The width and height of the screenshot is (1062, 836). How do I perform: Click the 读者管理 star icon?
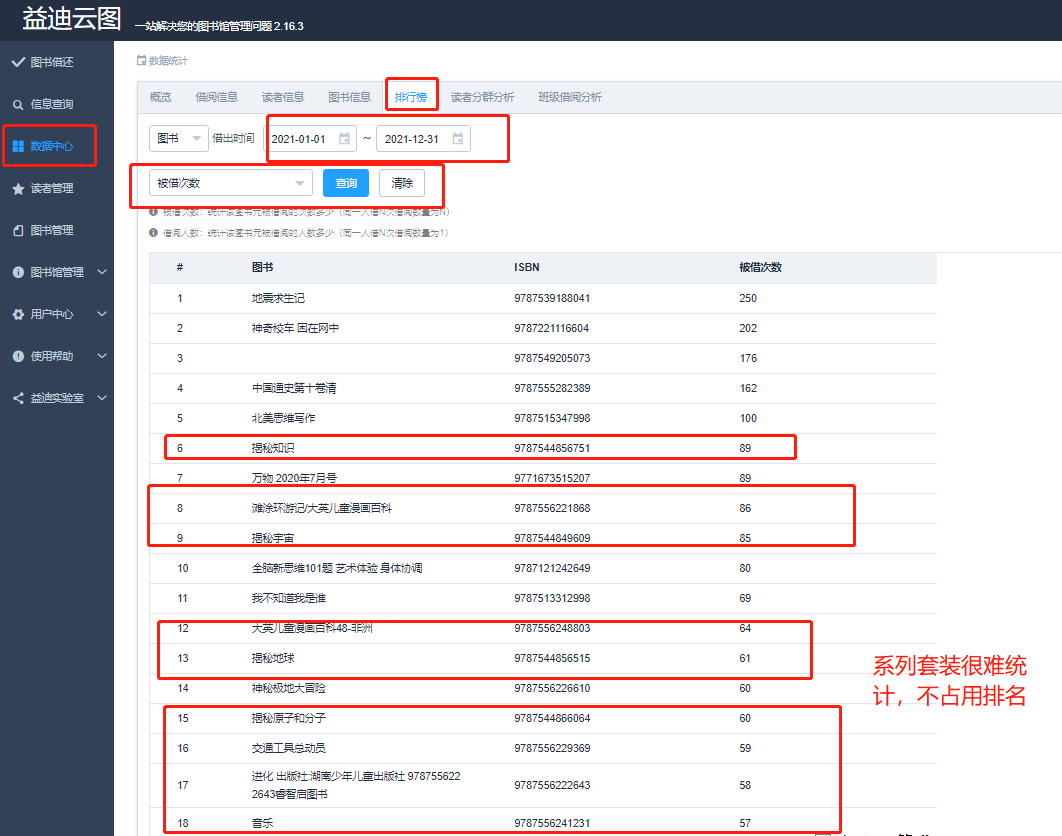pyautogui.click(x=17, y=188)
